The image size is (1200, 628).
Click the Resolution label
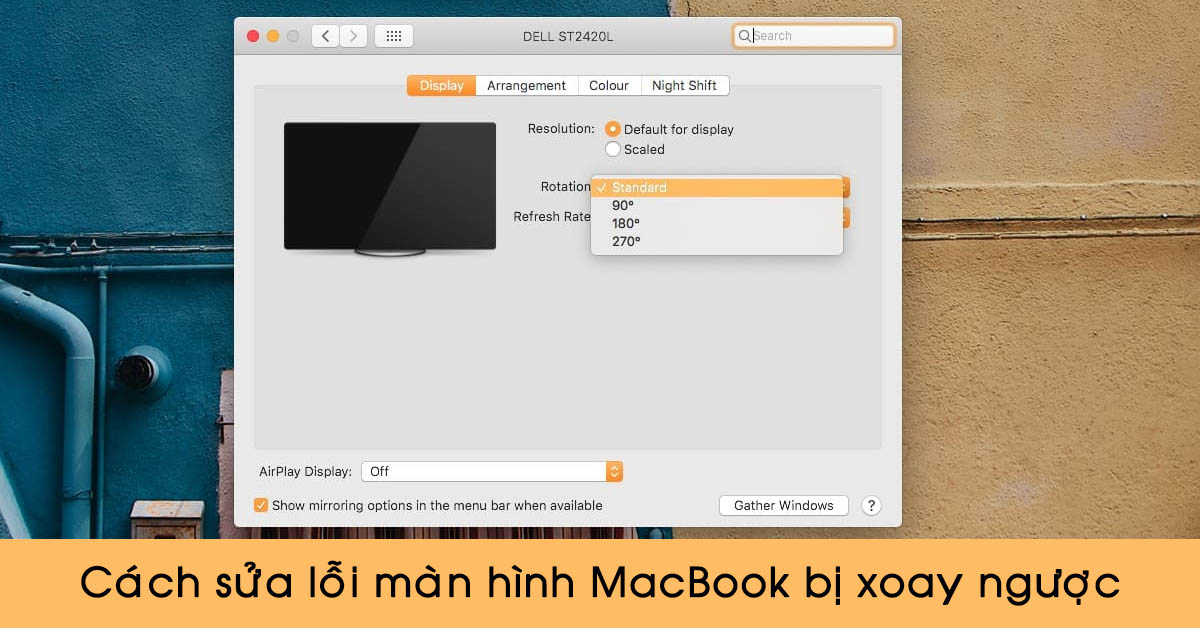click(x=561, y=129)
